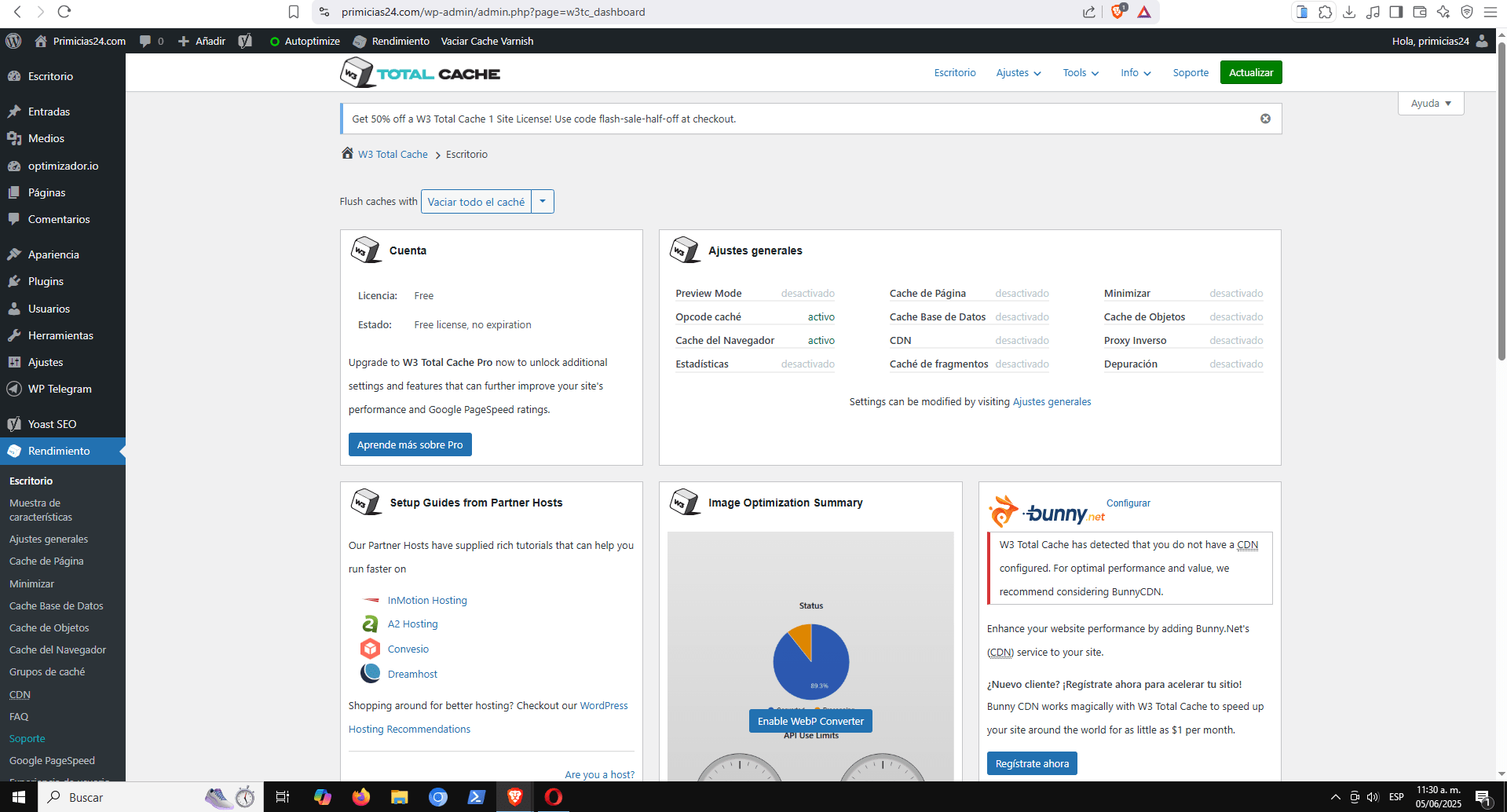The height and width of the screenshot is (812, 1507).
Task: Bookmark this page icon in address bar
Action: click(x=294, y=12)
